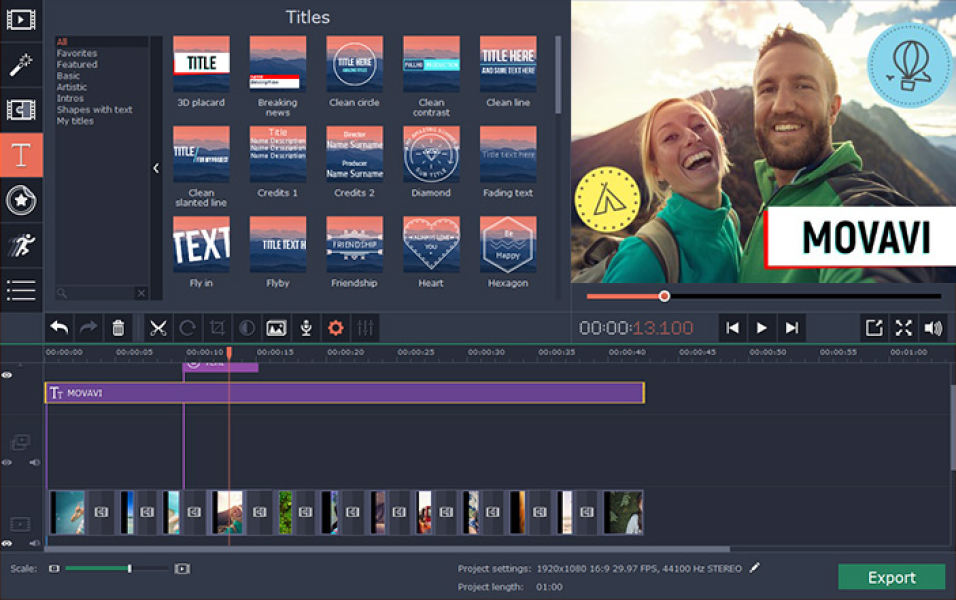956x600 pixels.
Task: Click the Export button
Action: click(x=891, y=577)
